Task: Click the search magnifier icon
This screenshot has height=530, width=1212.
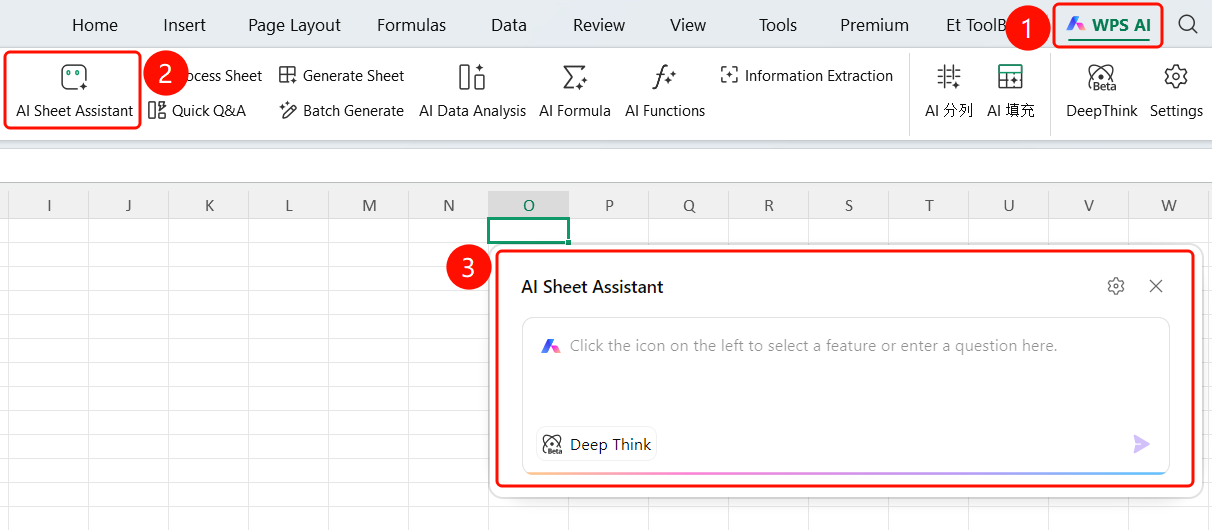Action: click(x=1187, y=25)
